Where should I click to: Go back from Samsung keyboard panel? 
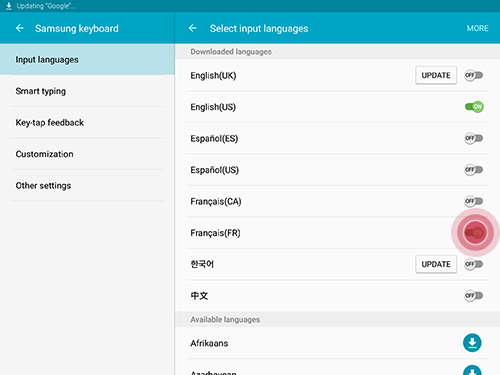[20, 28]
